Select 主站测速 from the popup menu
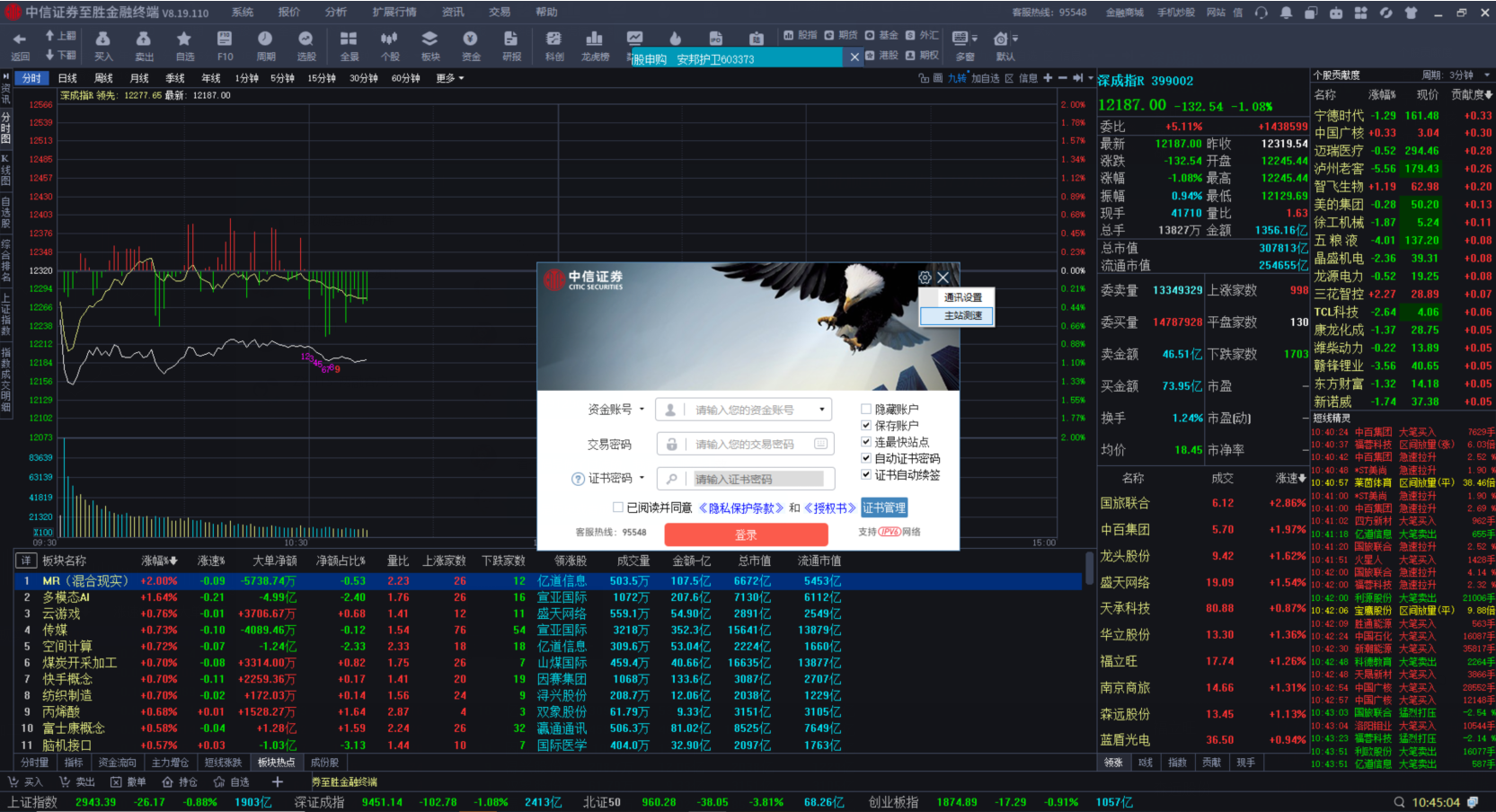The width and height of the screenshot is (1496, 812). (x=957, y=315)
